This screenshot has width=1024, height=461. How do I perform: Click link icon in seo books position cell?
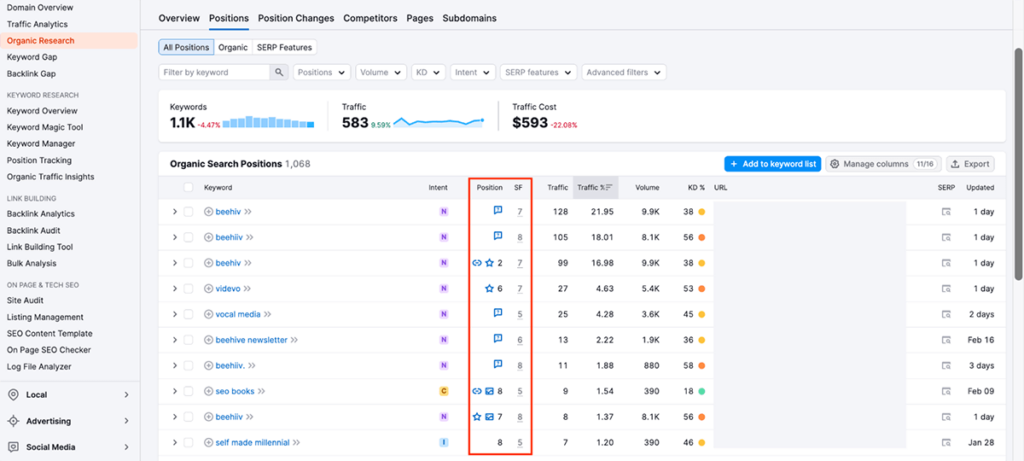(x=477, y=391)
